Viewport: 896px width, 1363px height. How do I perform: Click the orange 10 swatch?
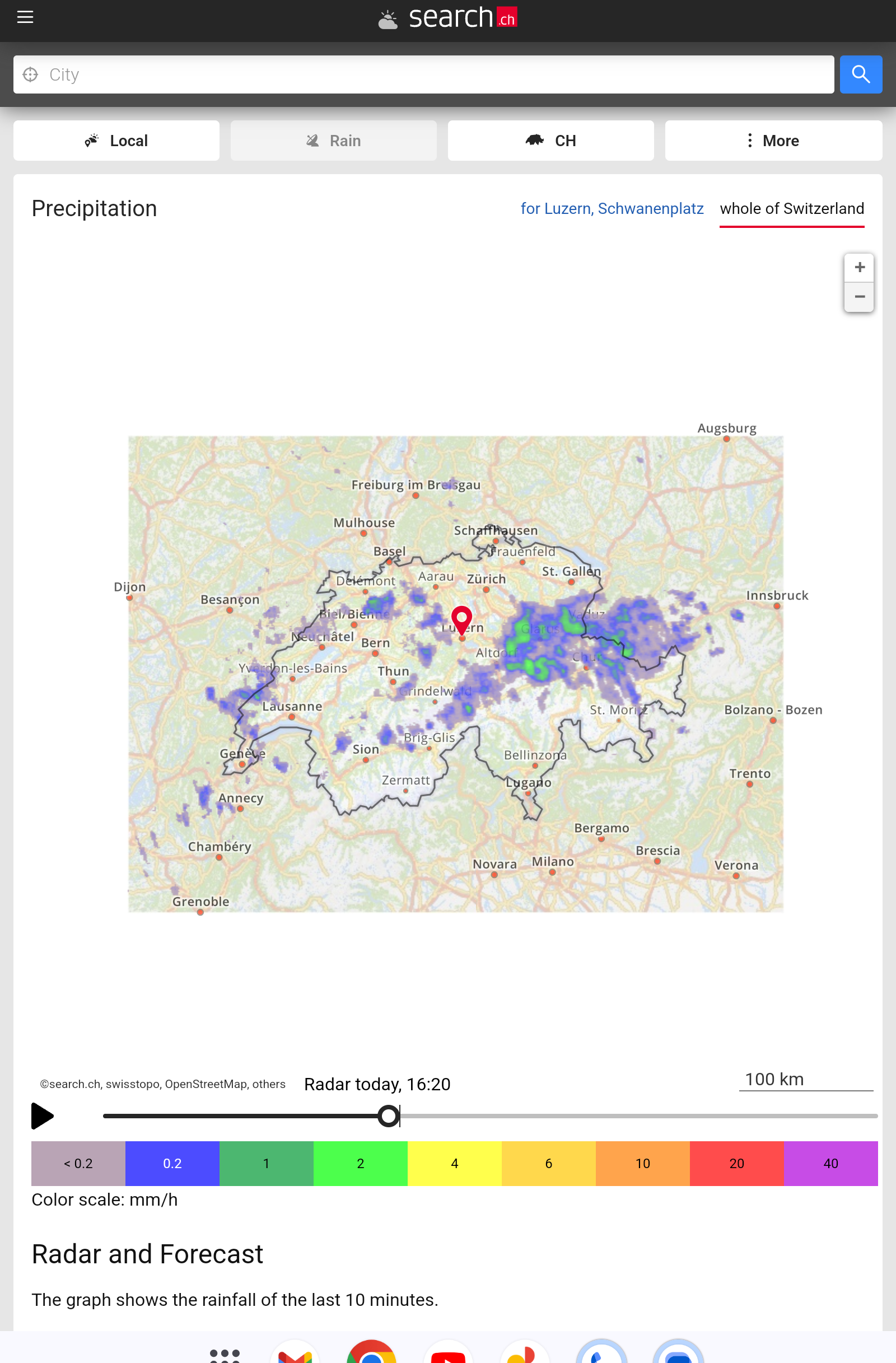pos(643,1163)
